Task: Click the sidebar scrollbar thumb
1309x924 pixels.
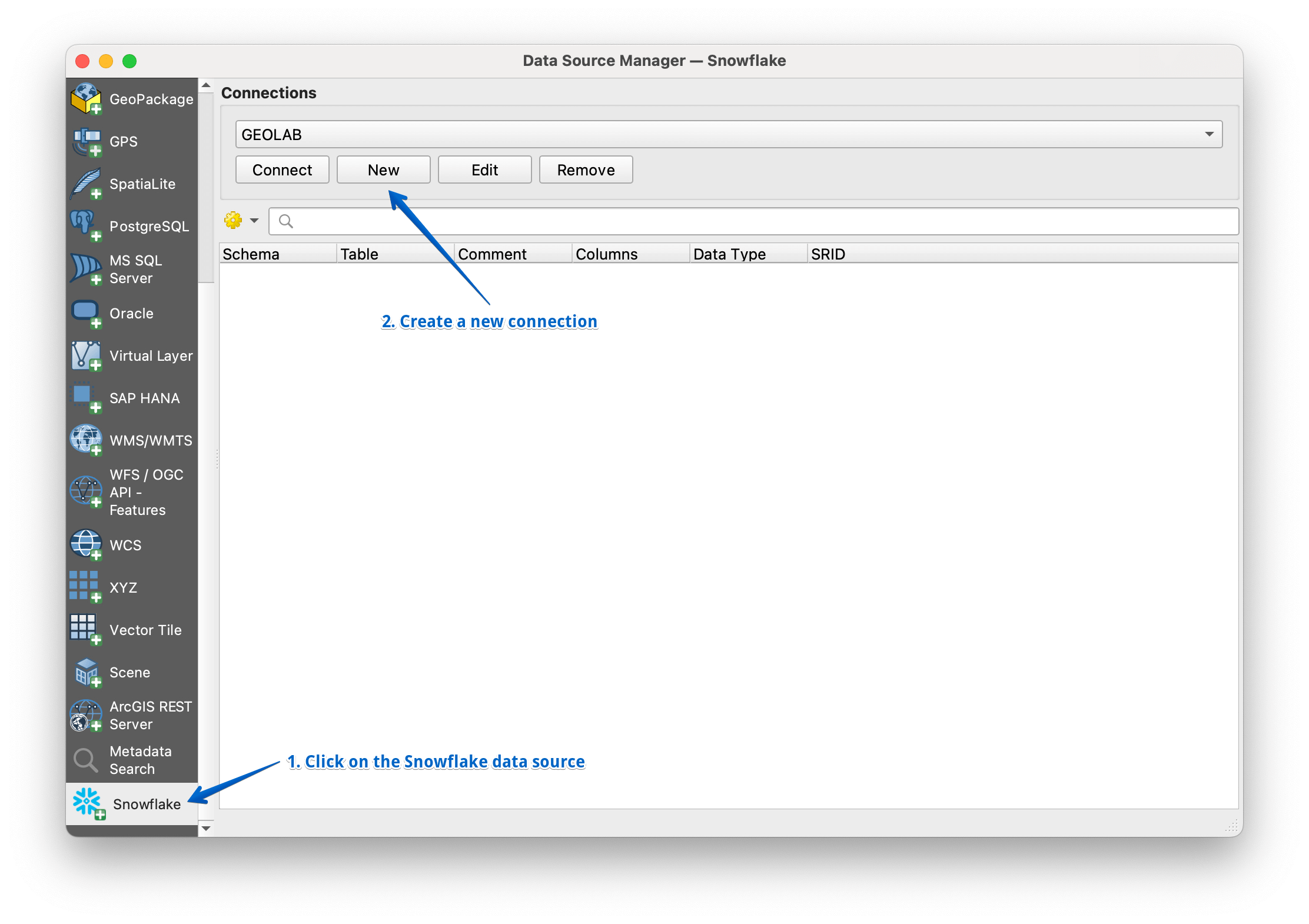Action: pyautogui.click(x=206, y=188)
